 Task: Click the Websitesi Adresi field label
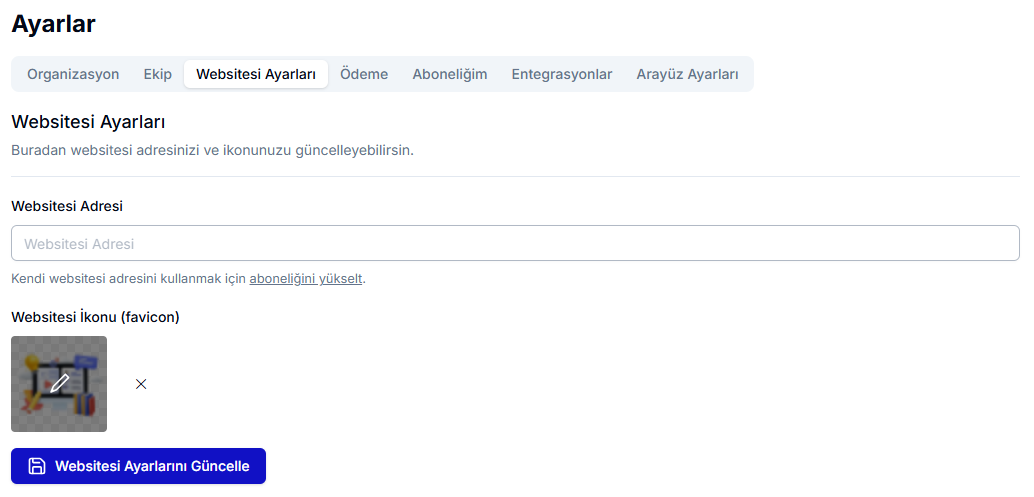pos(67,206)
